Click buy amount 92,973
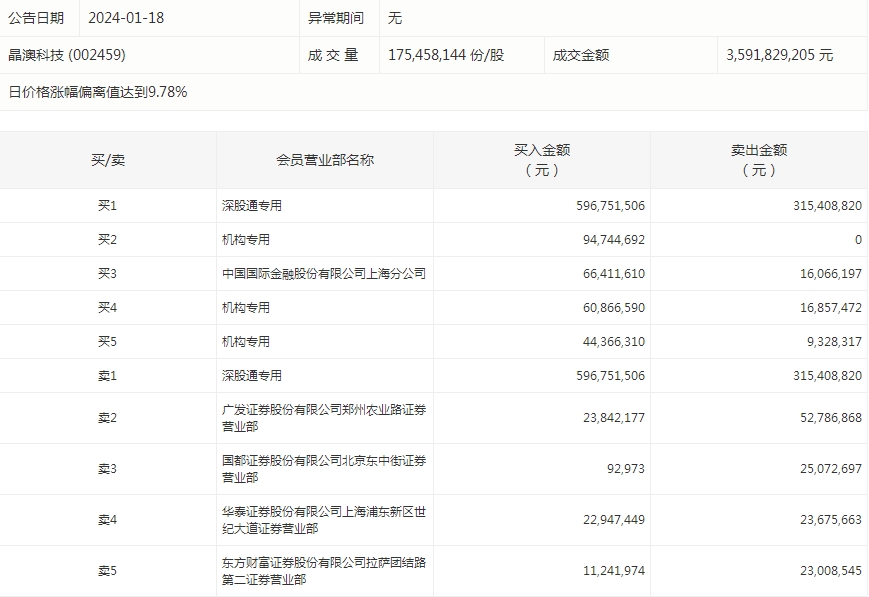Image resolution: width=869 pixels, height=597 pixels. click(x=626, y=469)
